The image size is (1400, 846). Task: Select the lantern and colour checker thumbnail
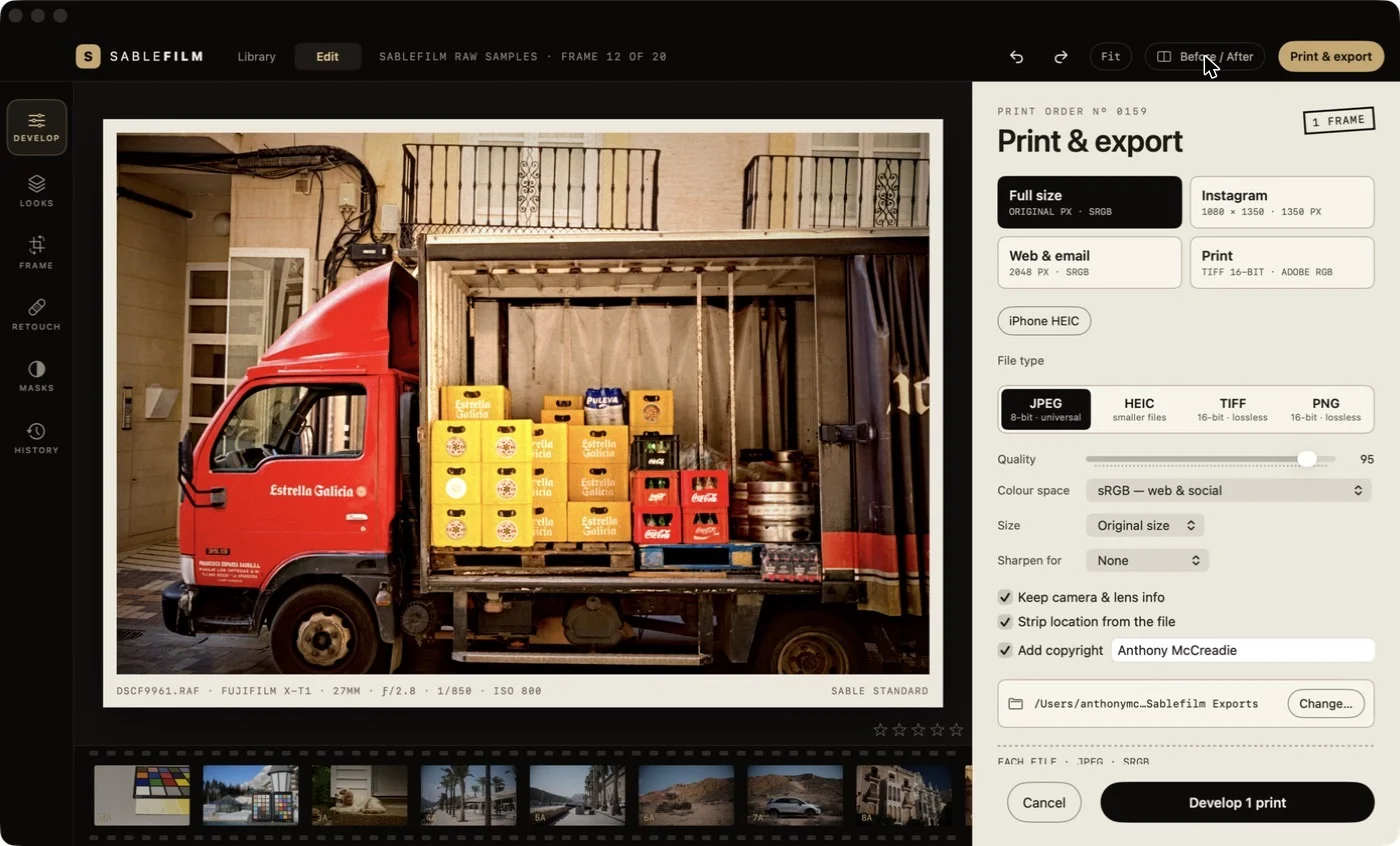251,795
